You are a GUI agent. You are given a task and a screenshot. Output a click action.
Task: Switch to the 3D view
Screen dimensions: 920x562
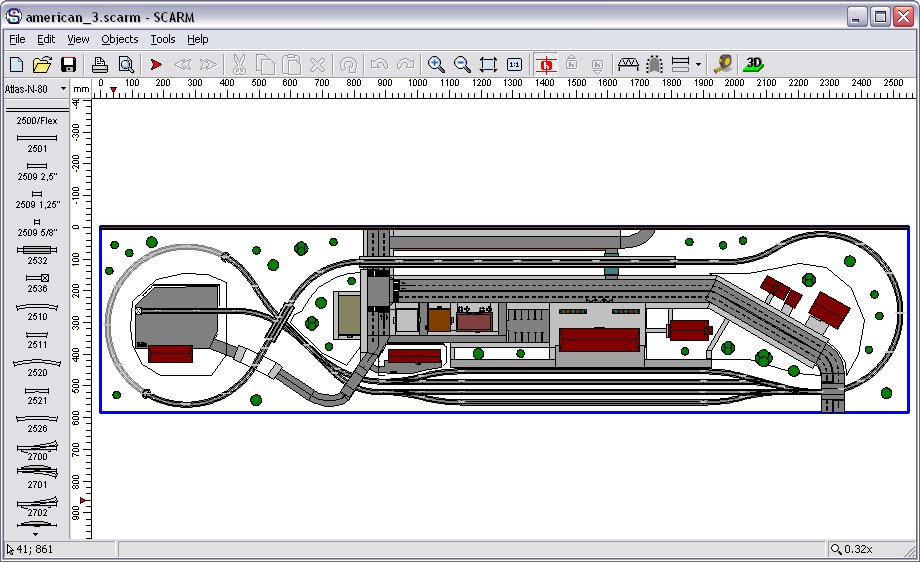pyautogui.click(x=753, y=64)
